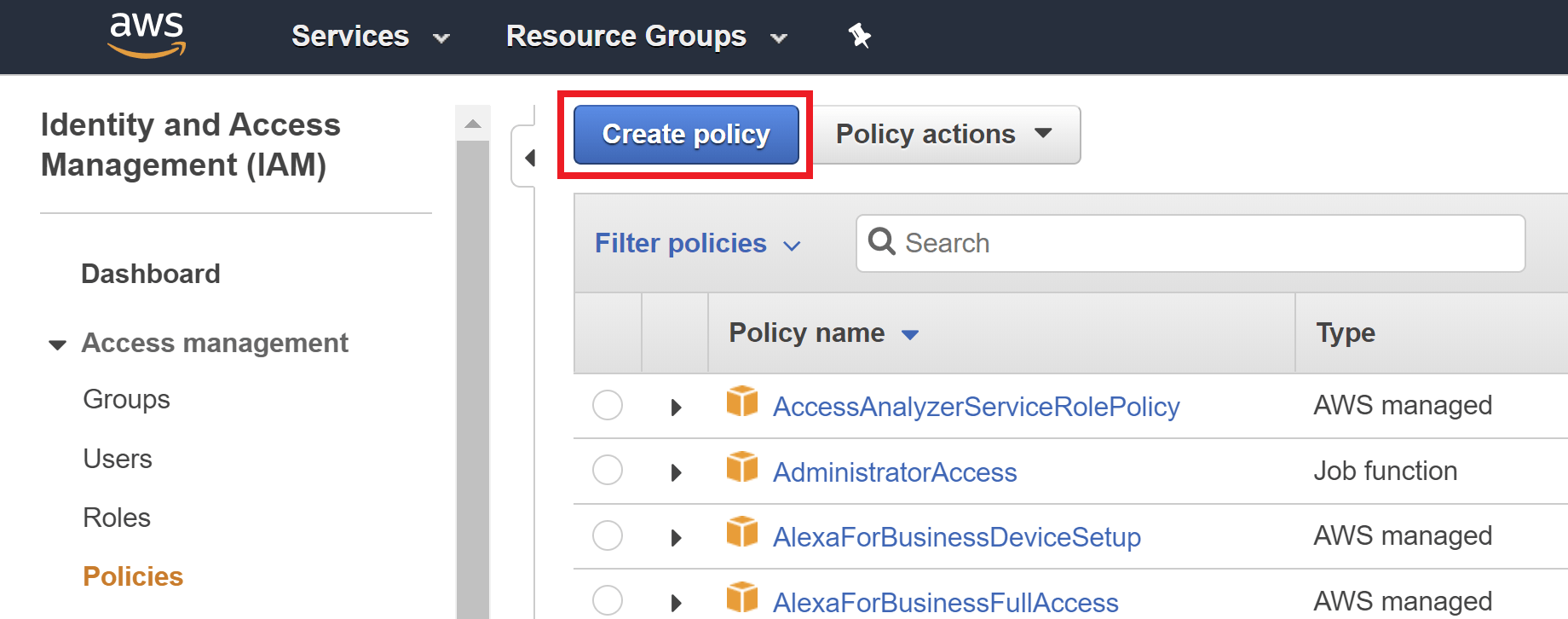Click the AccessAnalyzerServiceRolePolicy orange box icon
Viewport: 1568px width, 619px height.
(742, 401)
